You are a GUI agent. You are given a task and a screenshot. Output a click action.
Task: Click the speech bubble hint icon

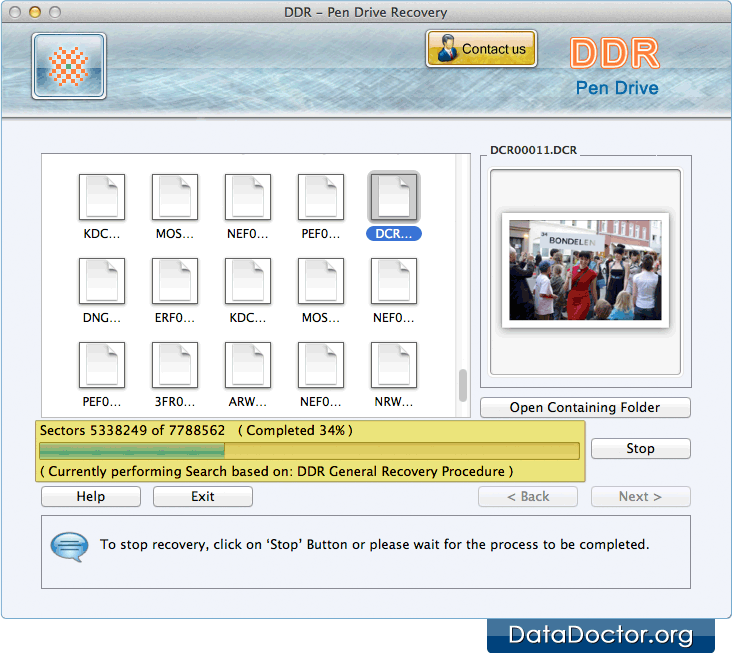(x=69, y=547)
